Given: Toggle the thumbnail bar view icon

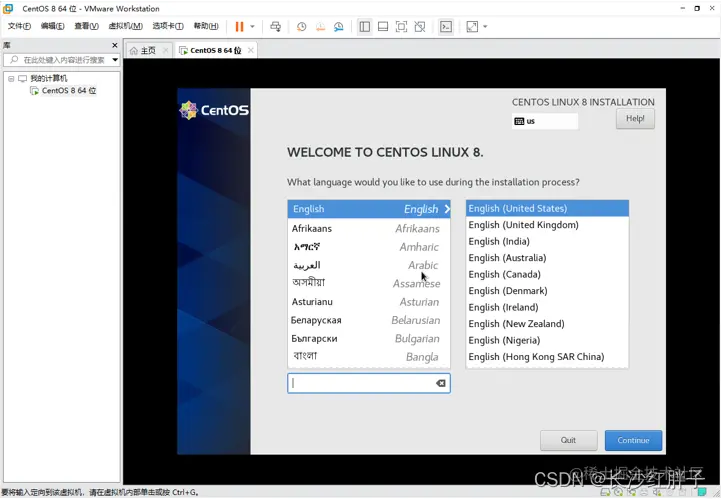Looking at the screenshot, I should [383, 27].
